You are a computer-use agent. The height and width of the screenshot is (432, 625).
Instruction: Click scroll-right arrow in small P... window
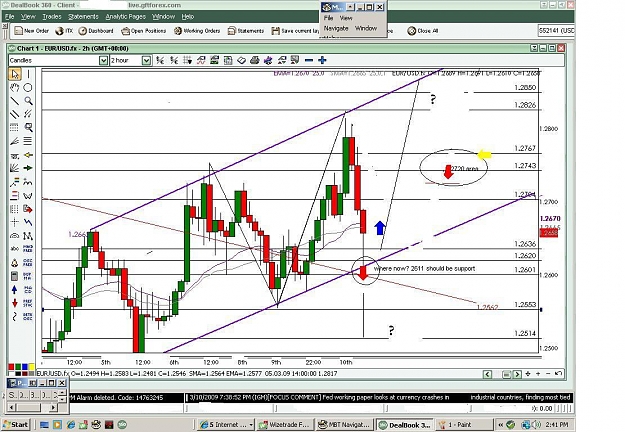[53, 407]
